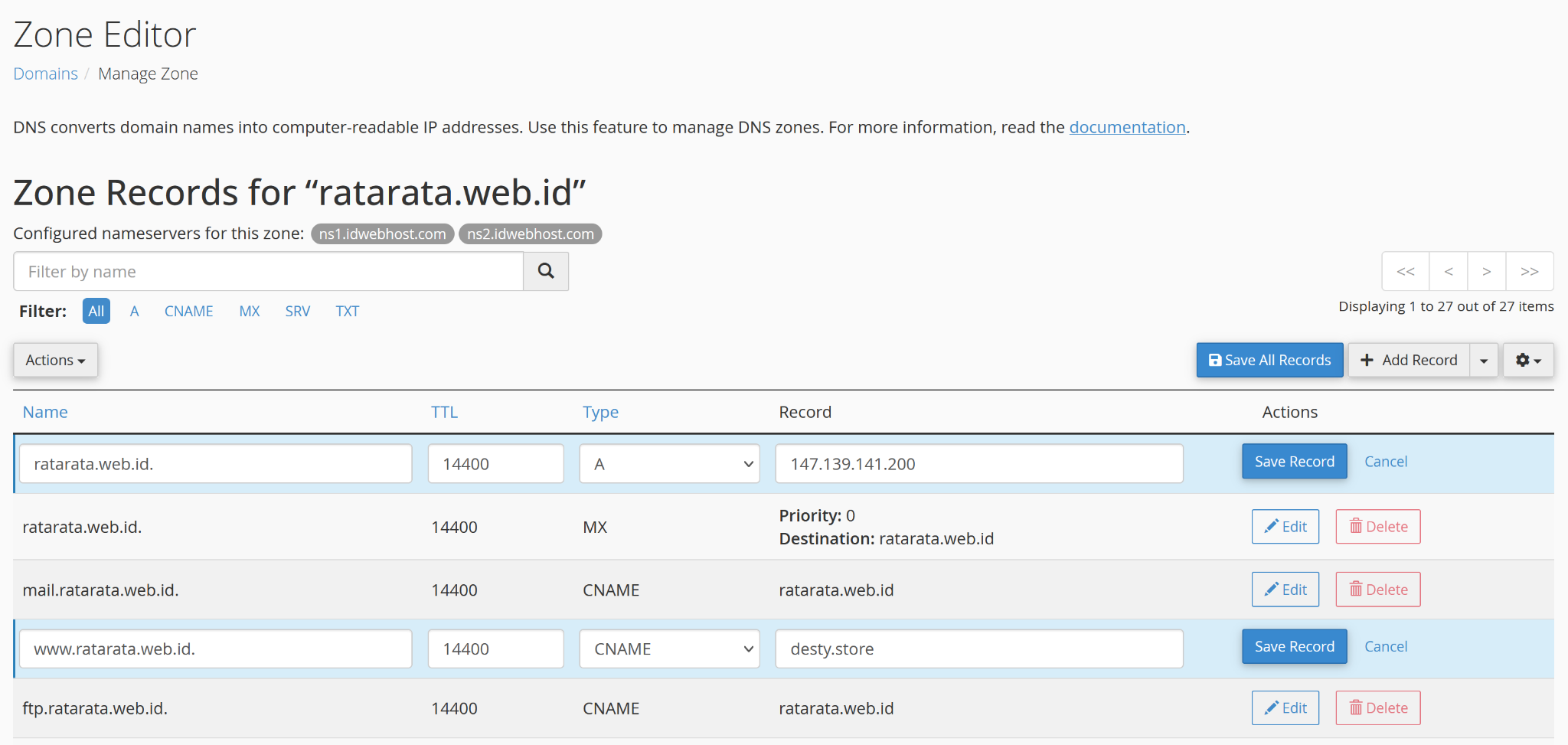The image size is (1568, 745).
Task: Filter records by CNAME type
Action: pos(188,311)
